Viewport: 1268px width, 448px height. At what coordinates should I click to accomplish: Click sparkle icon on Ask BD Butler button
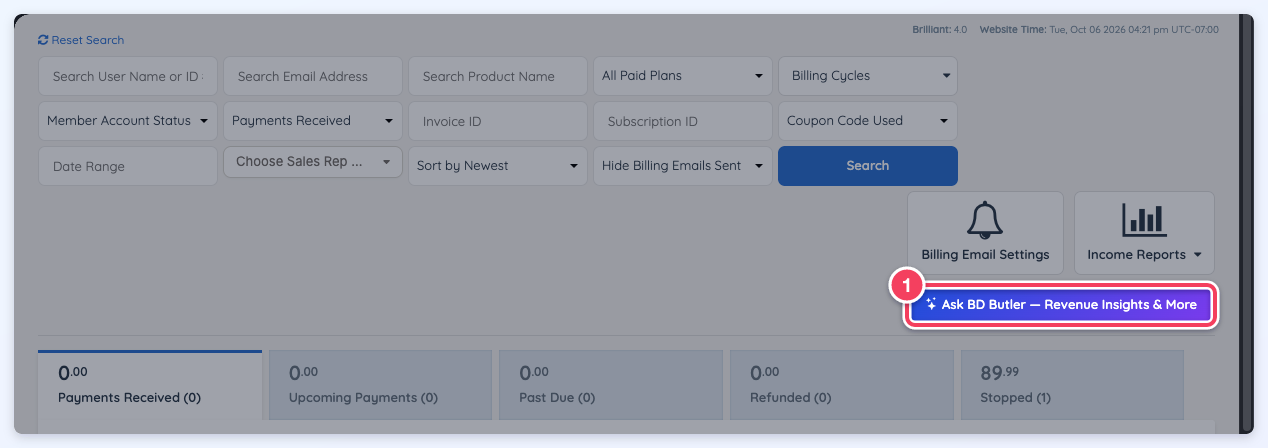(930, 304)
